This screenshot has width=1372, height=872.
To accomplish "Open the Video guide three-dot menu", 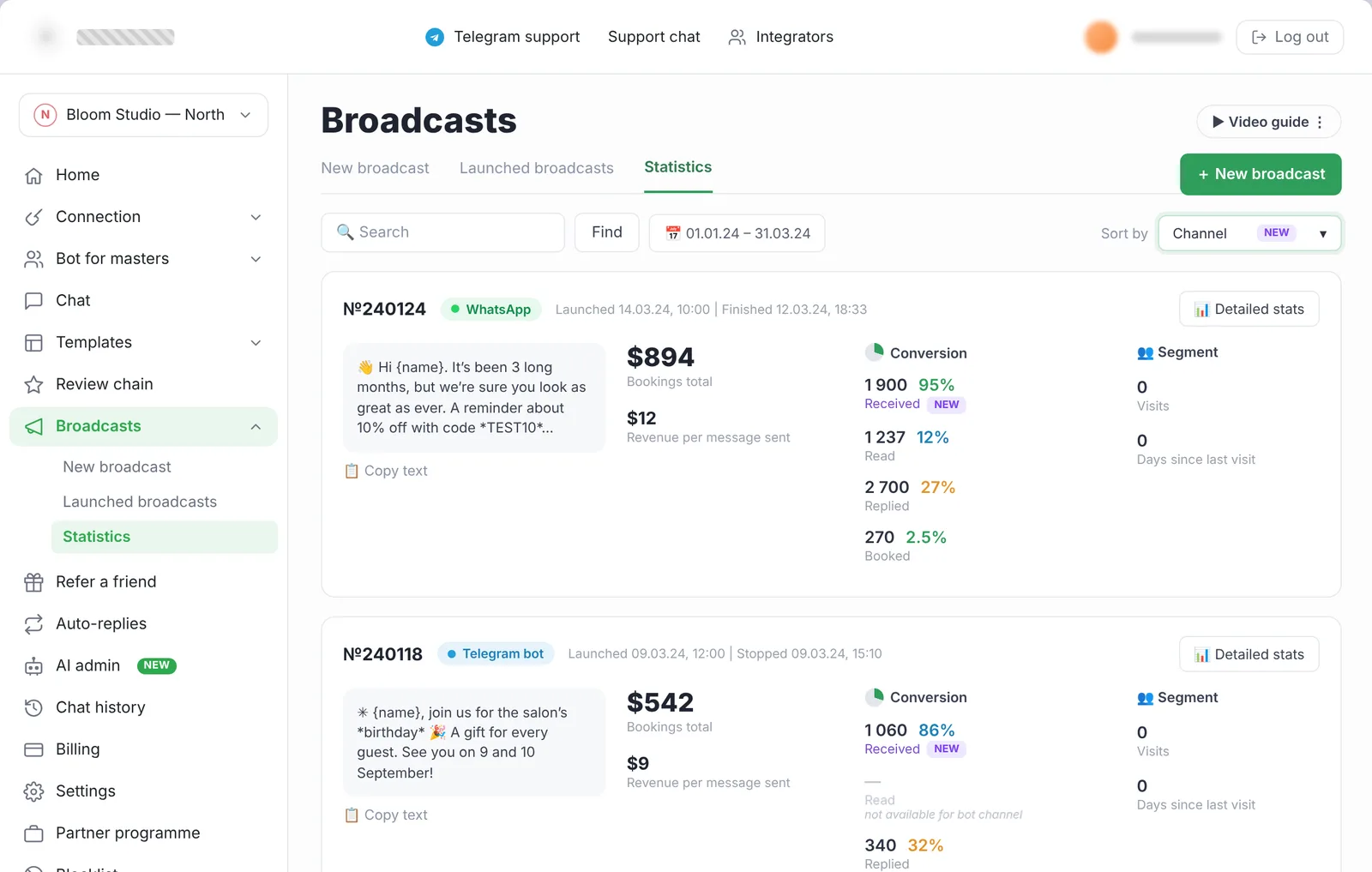I will 1320,122.
